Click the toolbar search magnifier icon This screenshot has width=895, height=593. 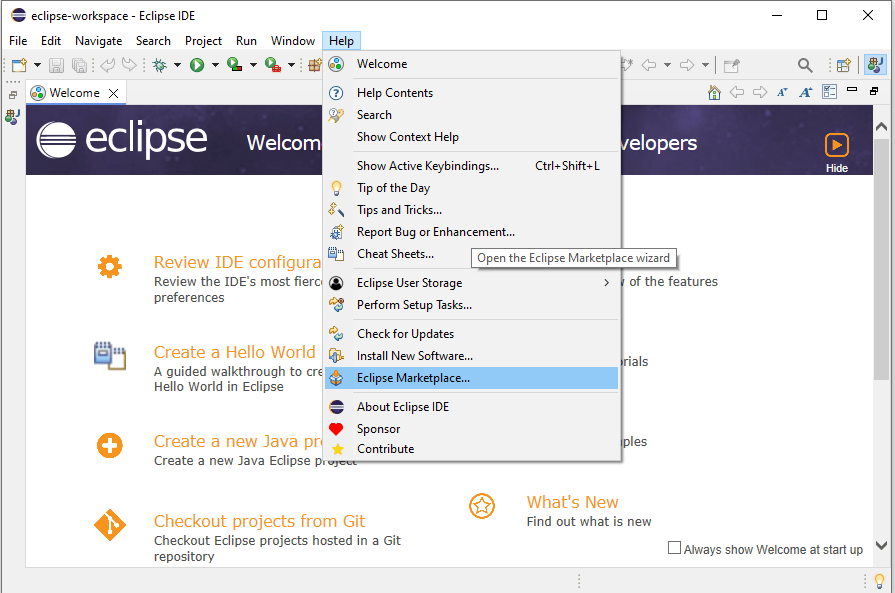[805, 65]
